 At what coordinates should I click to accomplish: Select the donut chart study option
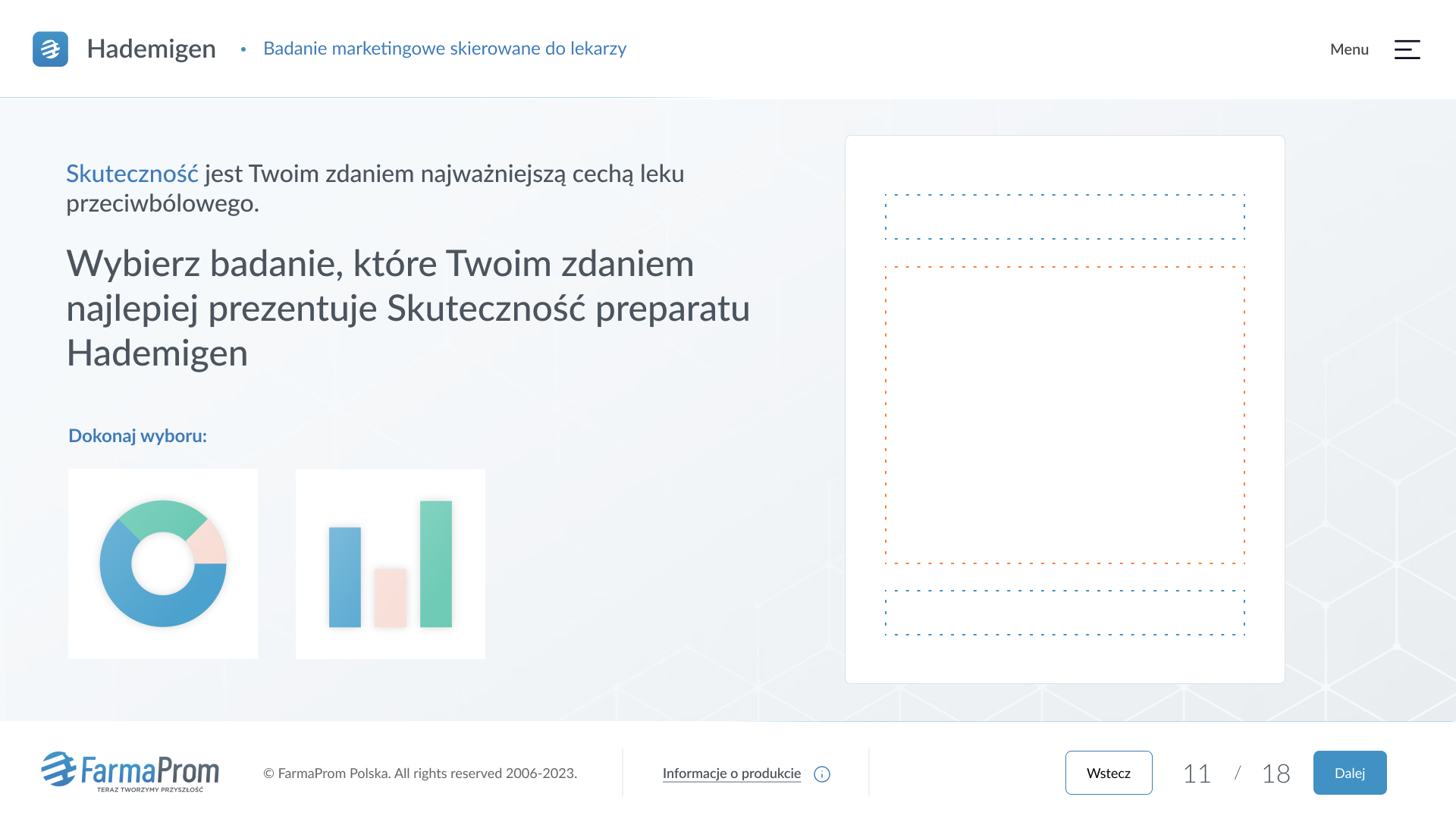(x=163, y=563)
